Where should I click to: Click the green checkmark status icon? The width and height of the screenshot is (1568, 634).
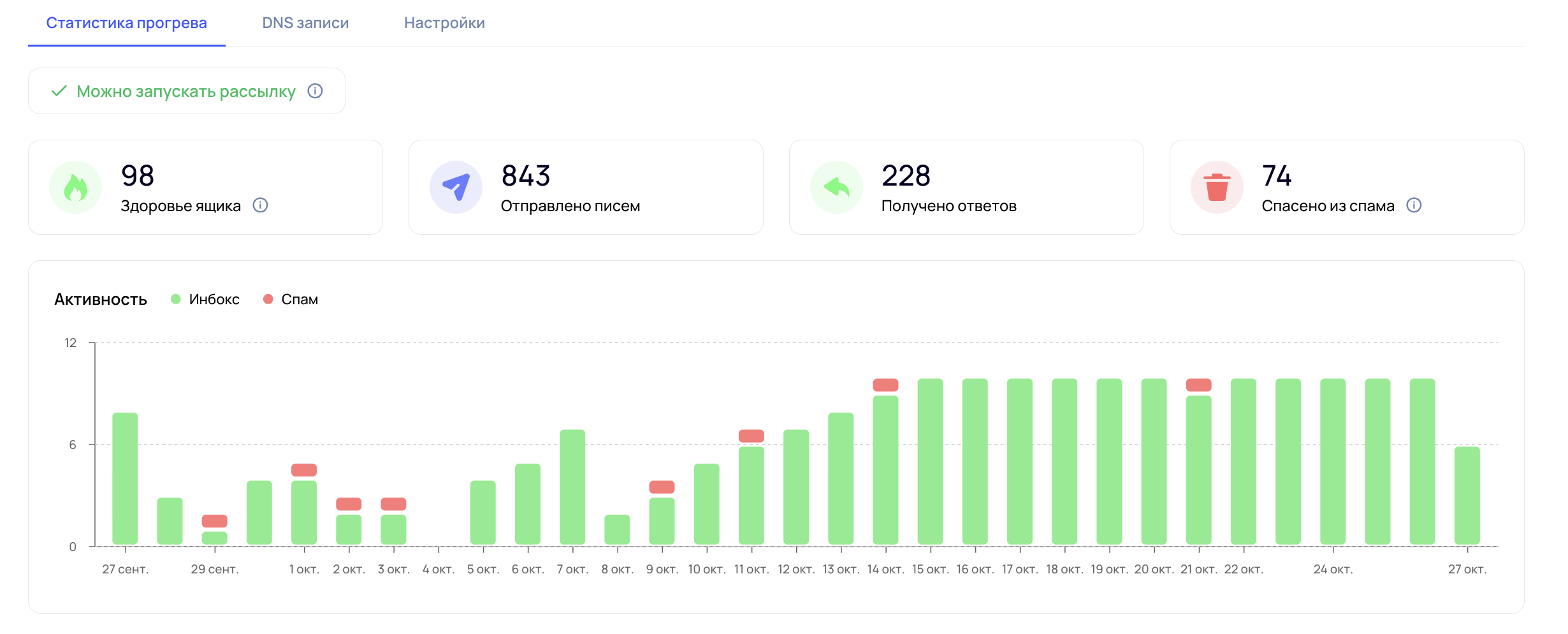coord(59,91)
